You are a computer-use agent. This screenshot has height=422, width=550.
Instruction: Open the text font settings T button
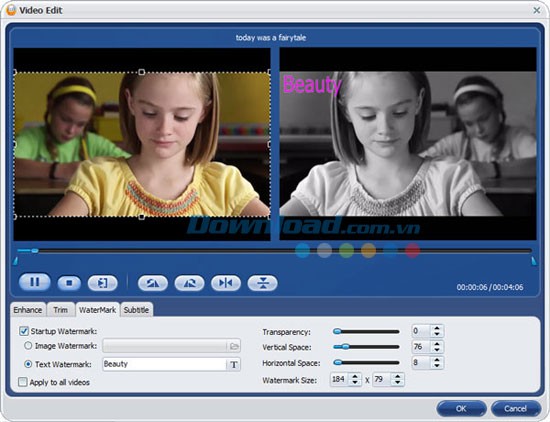[x=234, y=365]
